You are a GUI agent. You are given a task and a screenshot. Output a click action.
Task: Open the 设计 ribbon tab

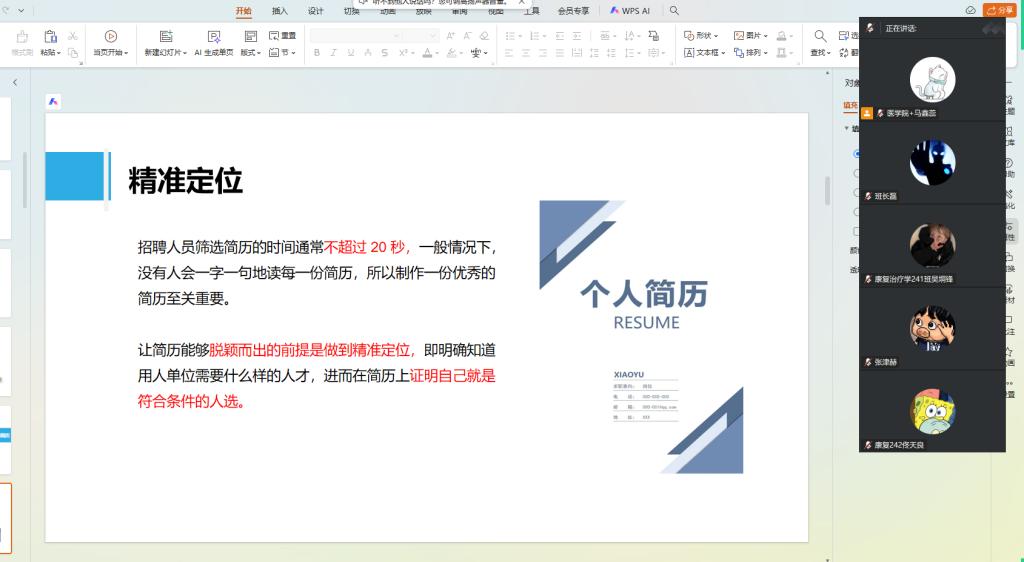pos(316,11)
